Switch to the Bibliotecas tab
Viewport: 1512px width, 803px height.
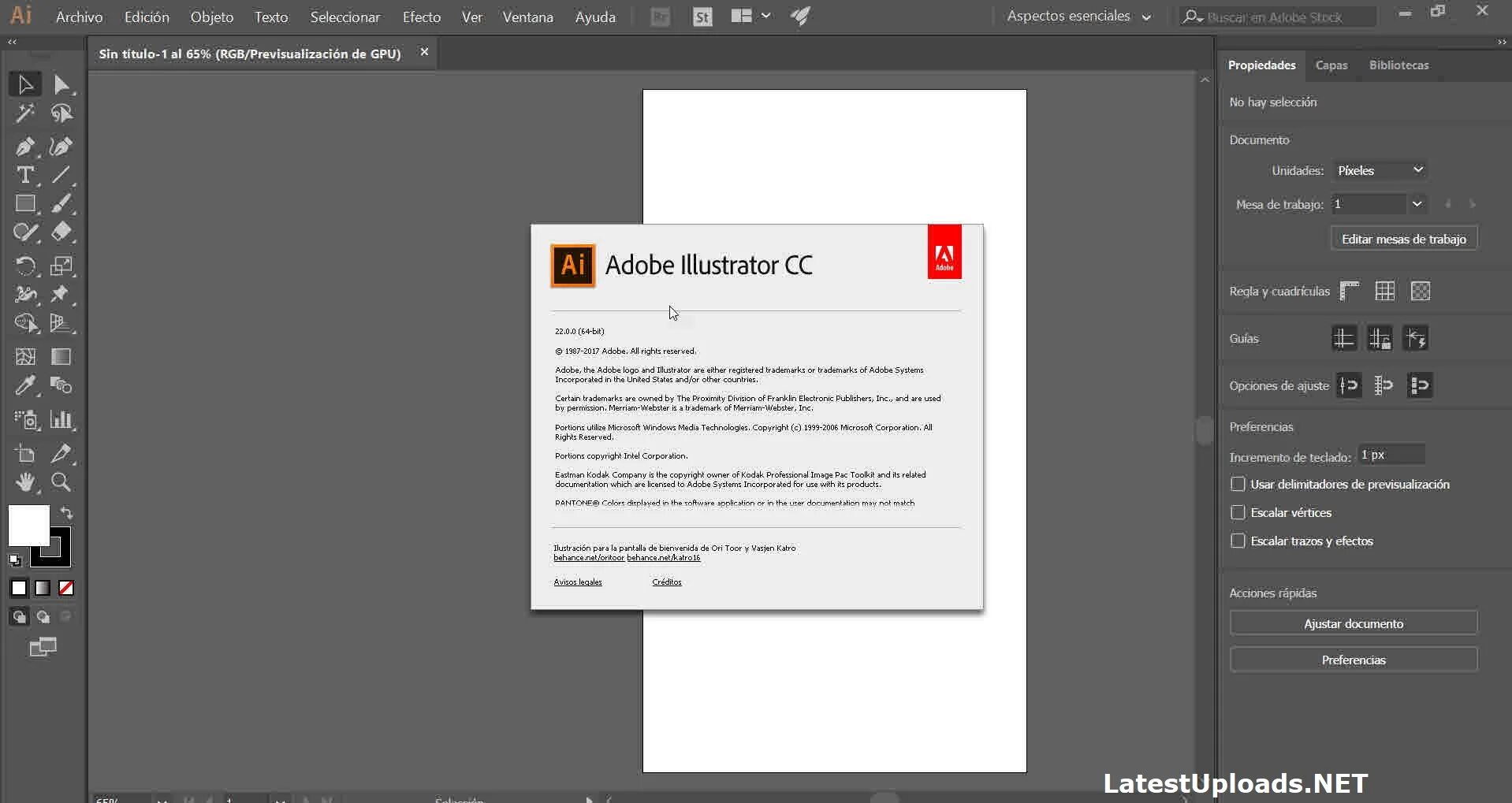click(1398, 65)
